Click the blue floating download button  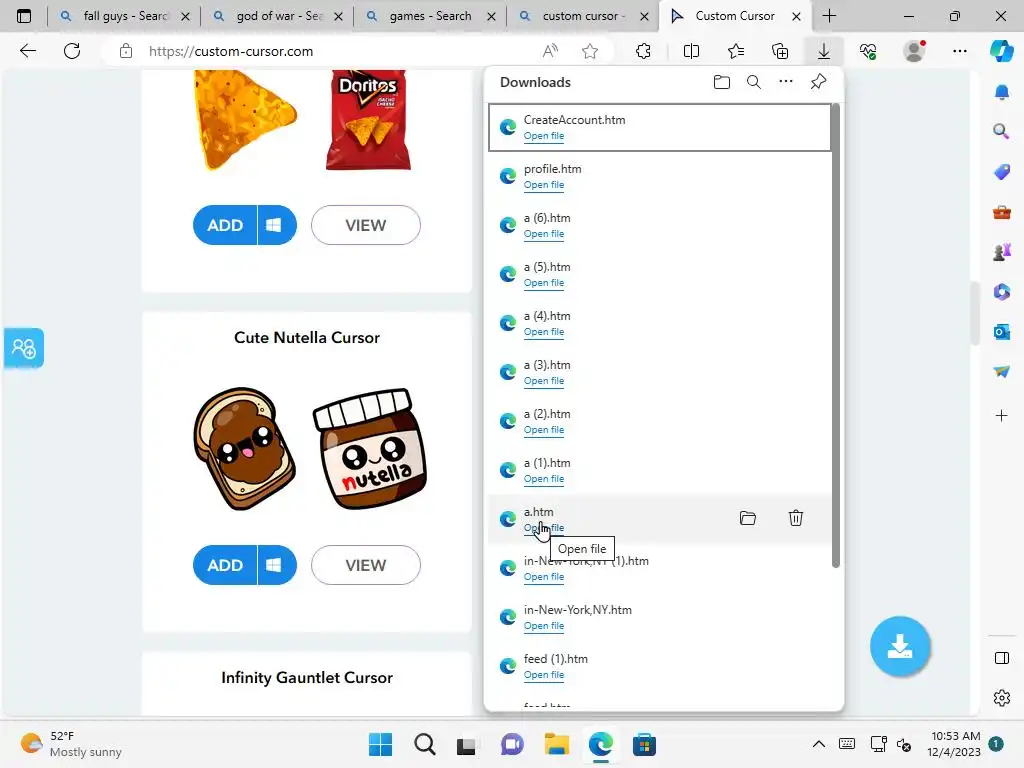click(900, 647)
